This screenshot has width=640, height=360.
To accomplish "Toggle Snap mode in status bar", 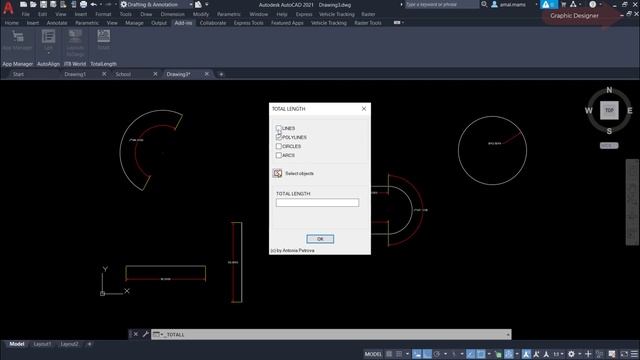I will coord(399,354).
